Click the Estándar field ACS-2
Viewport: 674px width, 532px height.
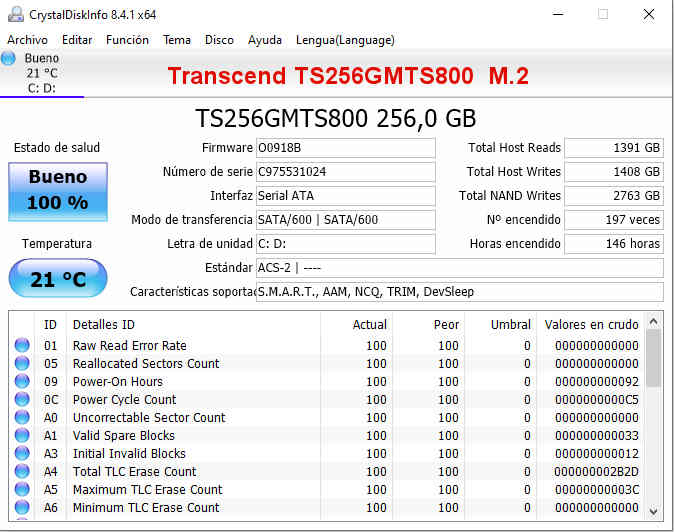[x=460, y=268]
